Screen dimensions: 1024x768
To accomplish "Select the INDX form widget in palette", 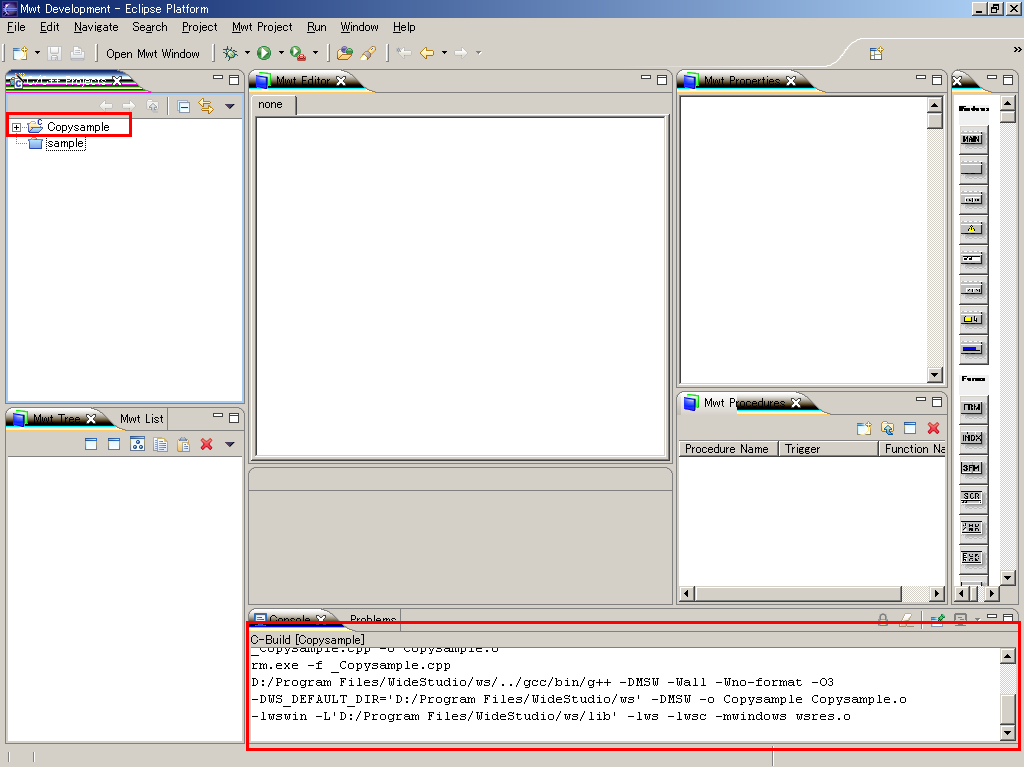I will [x=972, y=438].
